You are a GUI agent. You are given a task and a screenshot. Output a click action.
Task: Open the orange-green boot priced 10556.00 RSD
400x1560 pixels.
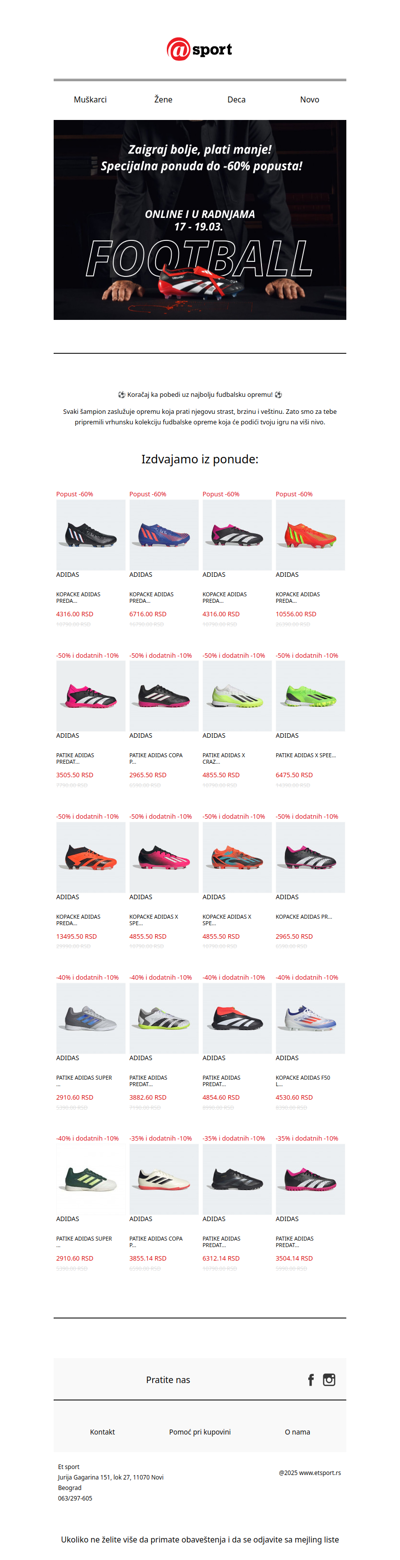[x=310, y=535]
